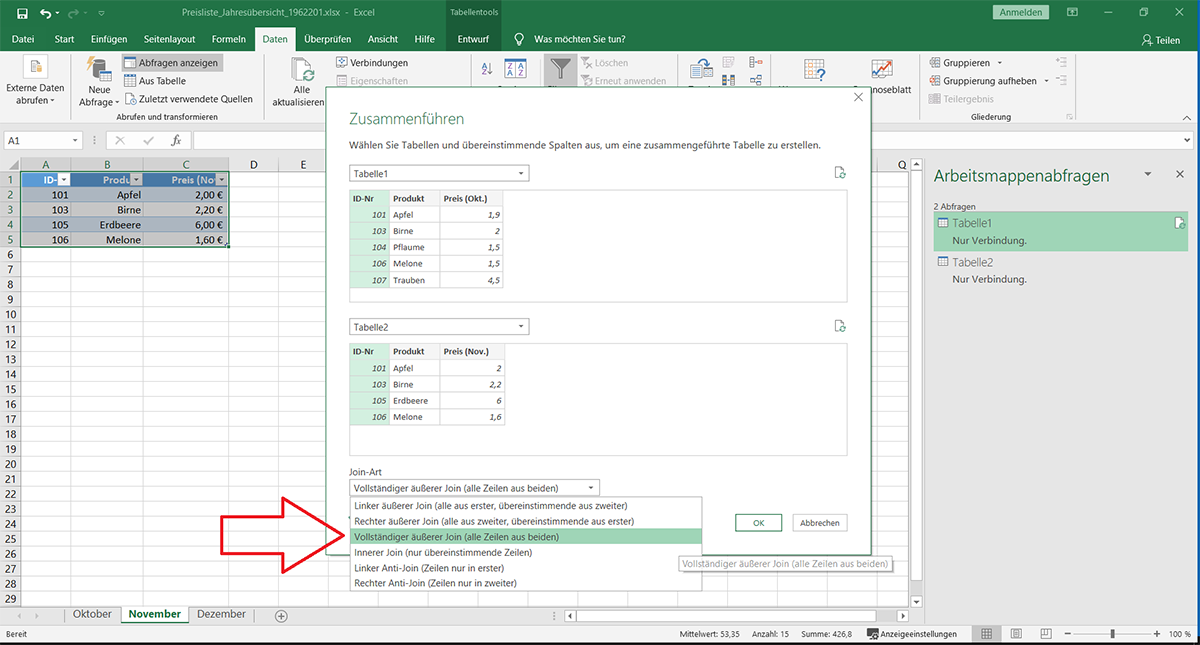The height and width of the screenshot is (645, 1200).
Task: Click refresh preview icon next to Tabelle2 selector
Action: (841, 326)
